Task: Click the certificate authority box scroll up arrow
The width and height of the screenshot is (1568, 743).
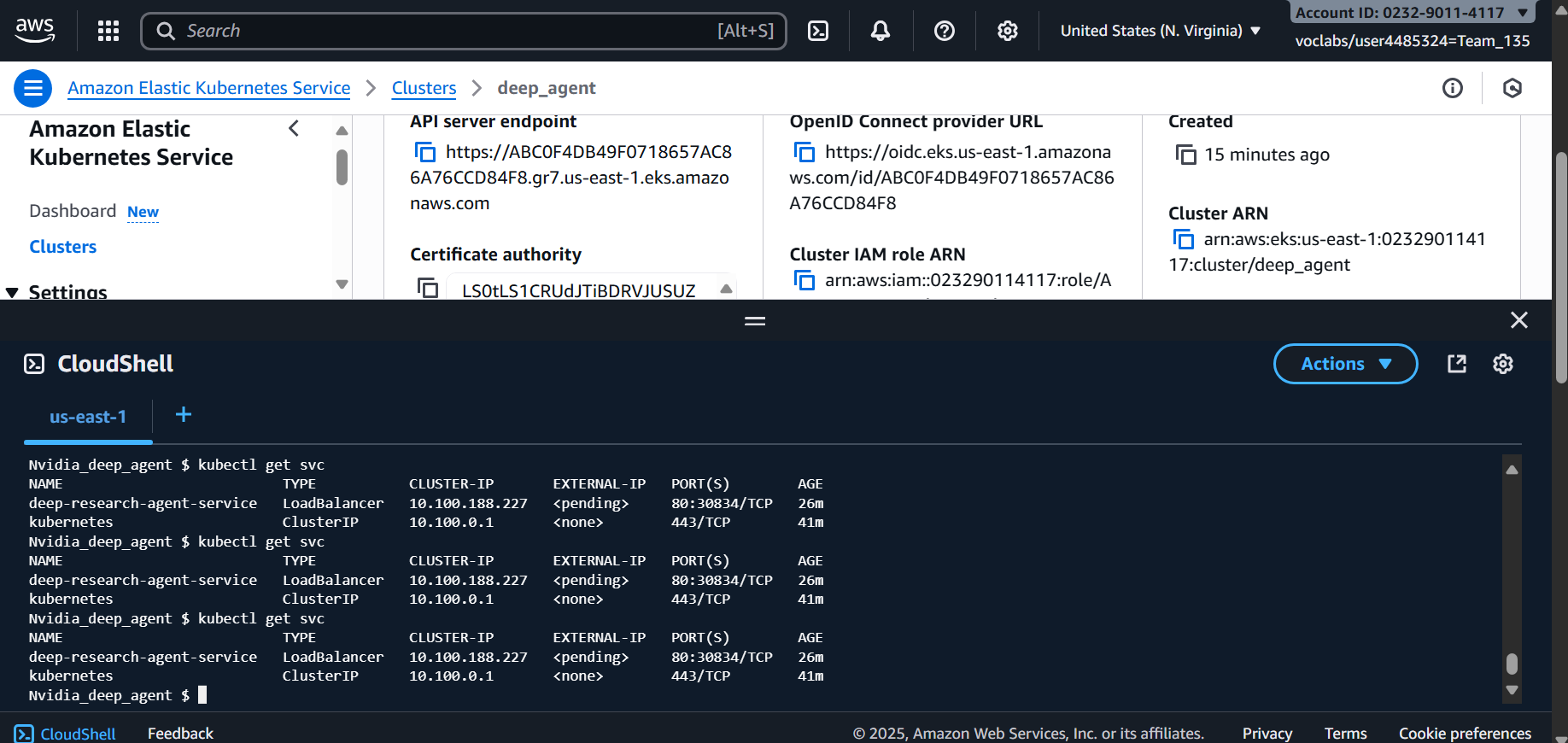Action: coord(726,289)
